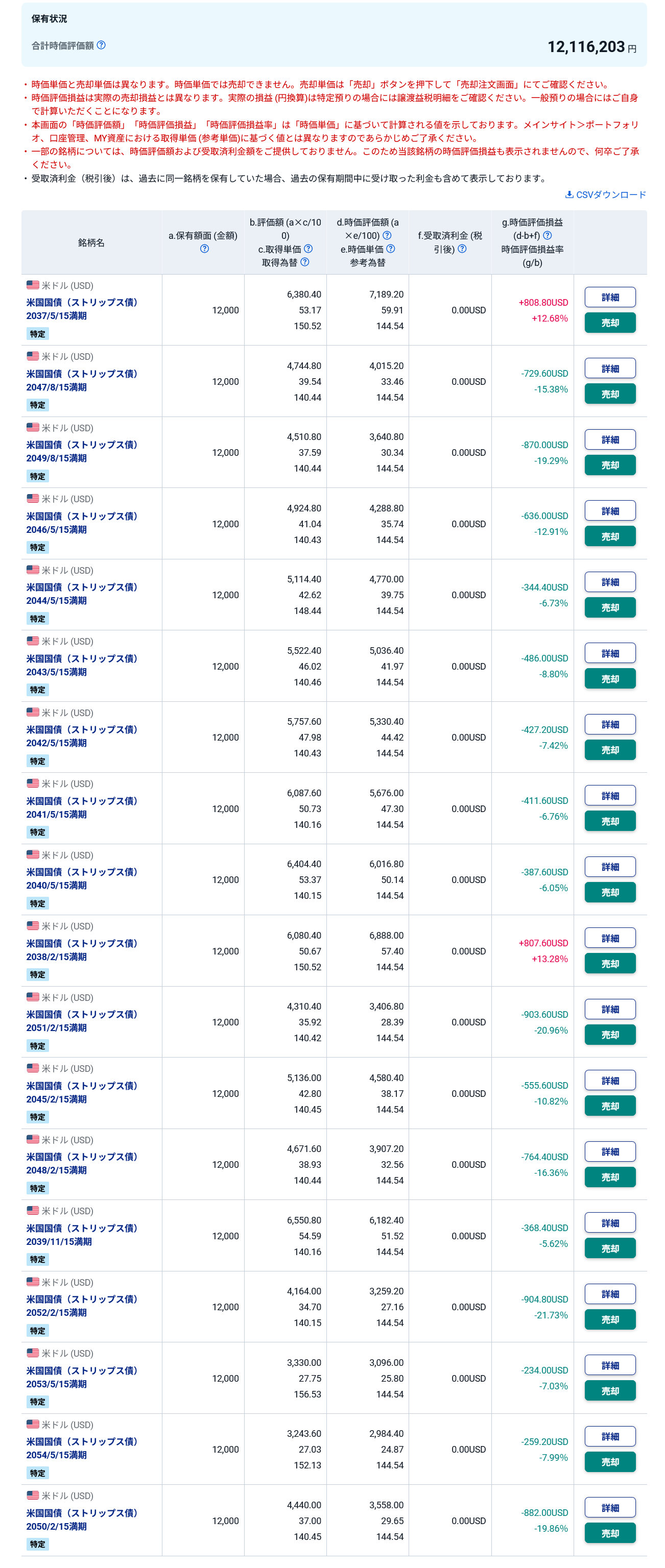
Task: Click 売却 for the 2049/8/15満期 bond
Action: (610, 465)
